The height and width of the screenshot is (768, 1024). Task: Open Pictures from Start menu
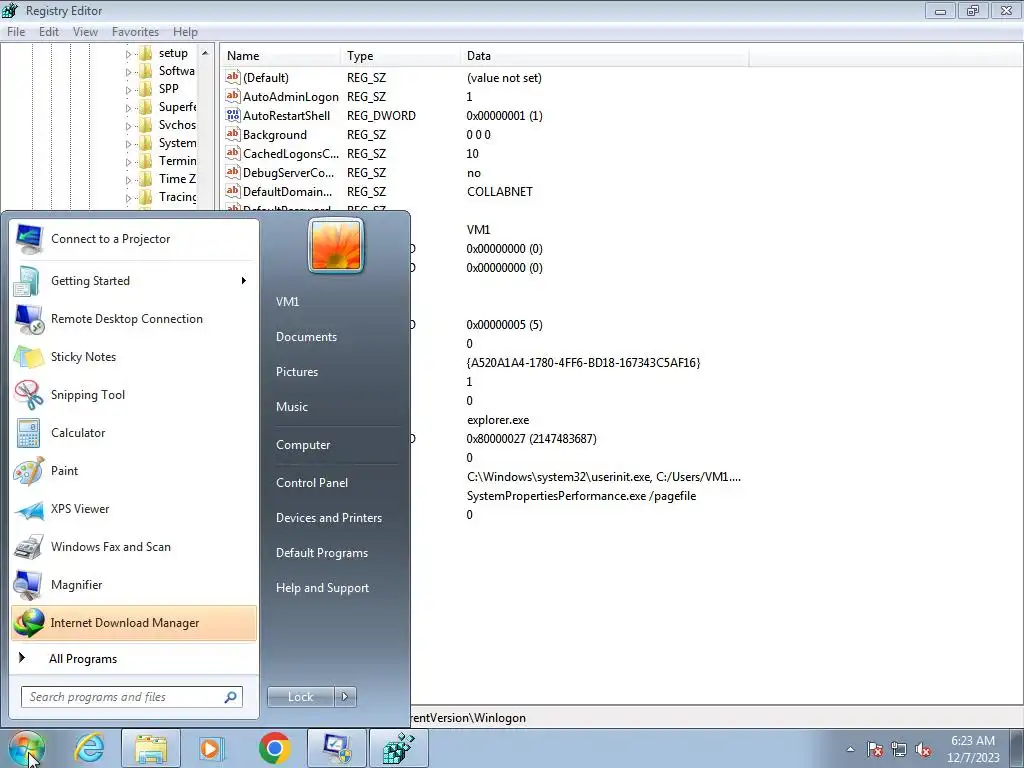(296, 372)
